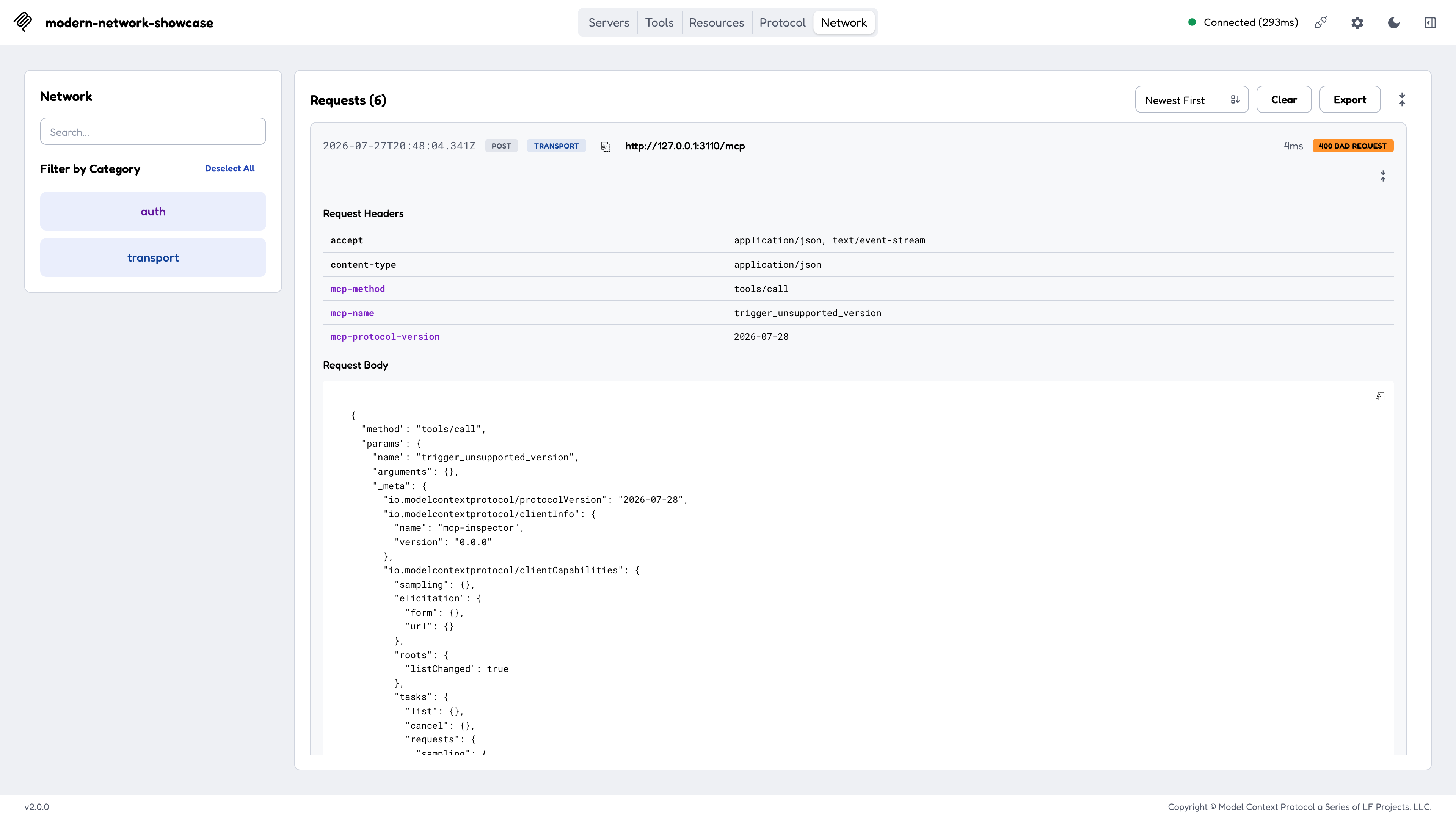Screen dimensions: 1456x819
Task: Copy the request body JSON
Action: point(1380,395)
